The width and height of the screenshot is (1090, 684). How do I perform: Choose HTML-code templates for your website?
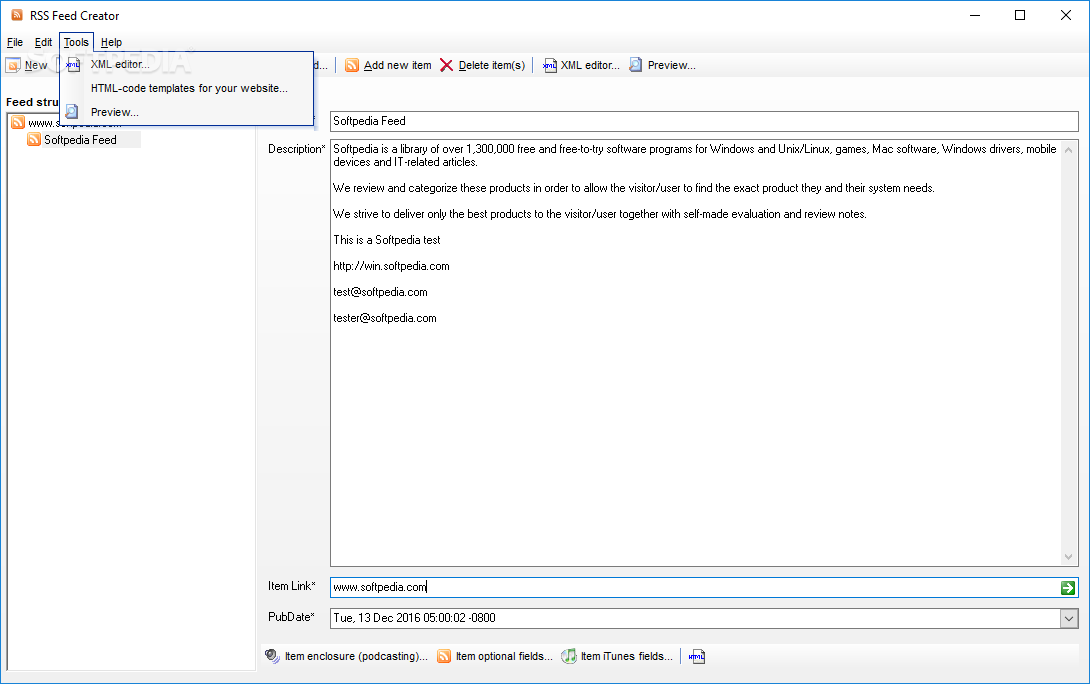(187, 88)
